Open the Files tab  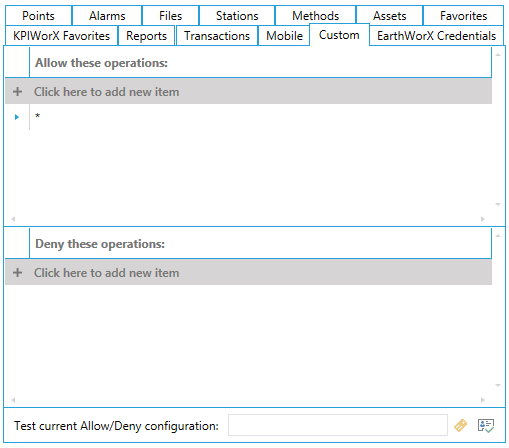coord(170,16)
